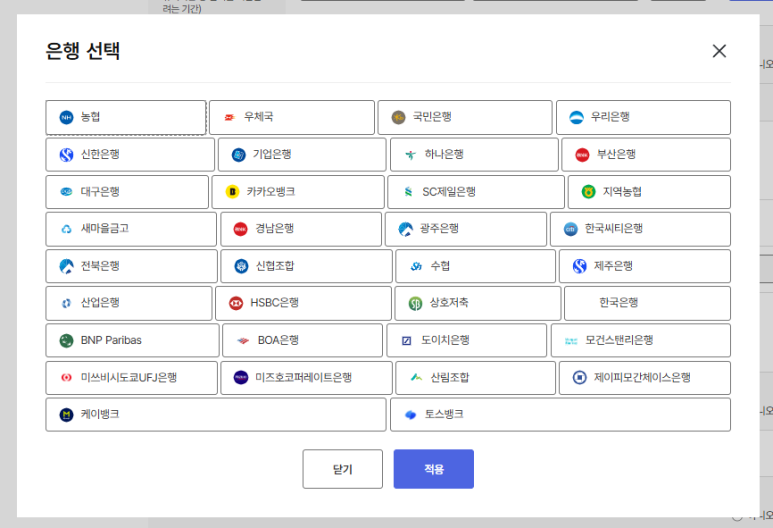Click the green SB logo of 상호저축
Viewport: 773px width, 528px height.
pyautogui.click(x=415, y=303)
